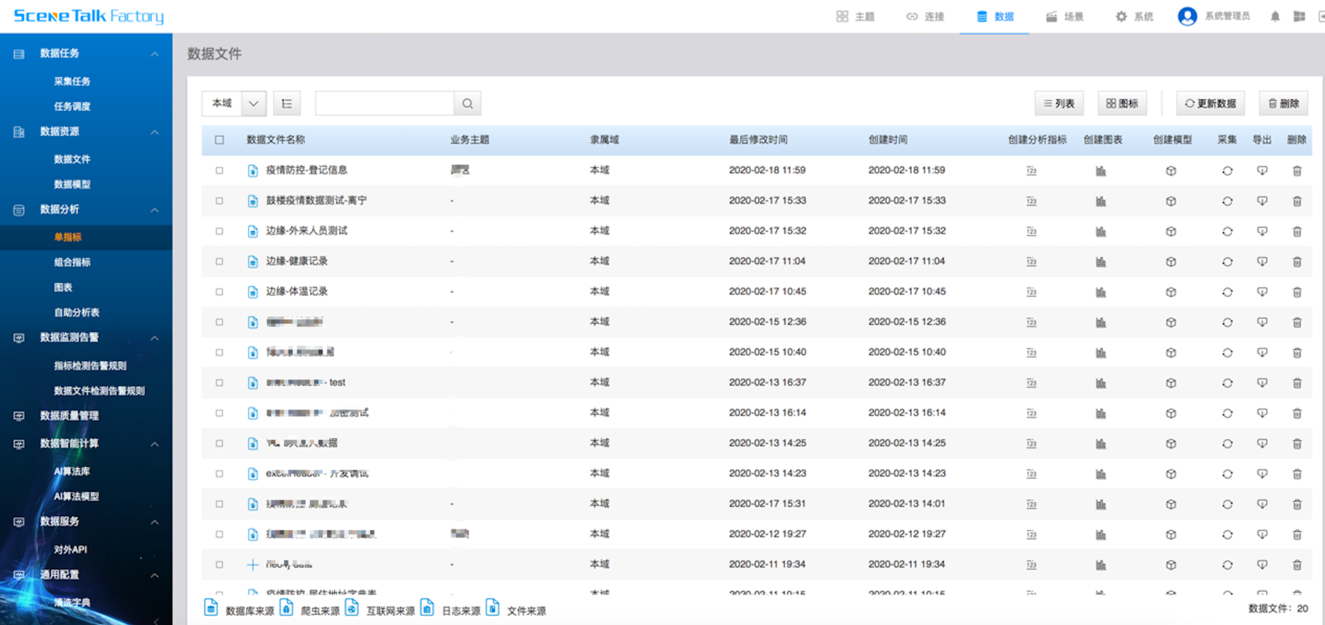The width and height of the screenshot is (1325, 625).
Task: Select 采集任务 in the sidebar
Action: pyautogui.click(x=72, y=81)
